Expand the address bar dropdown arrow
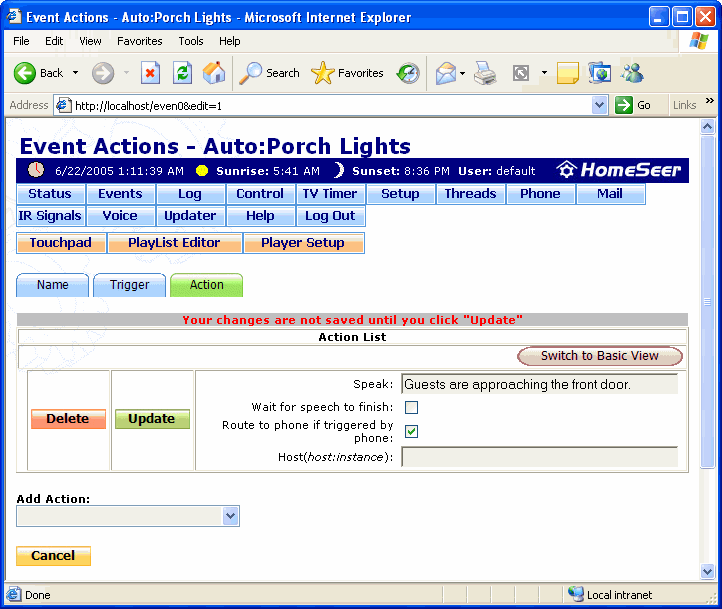 599,105
